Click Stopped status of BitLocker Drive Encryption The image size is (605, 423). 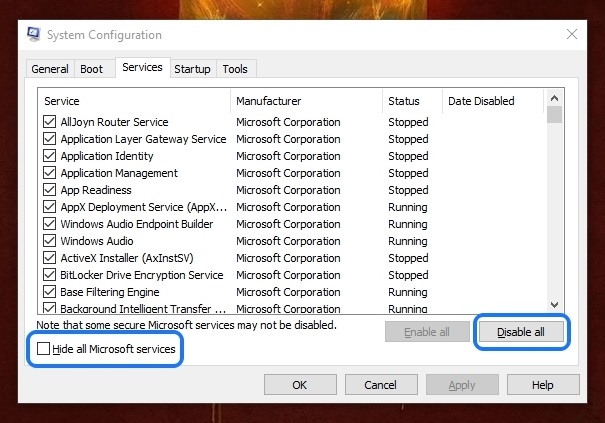(408, 275)
